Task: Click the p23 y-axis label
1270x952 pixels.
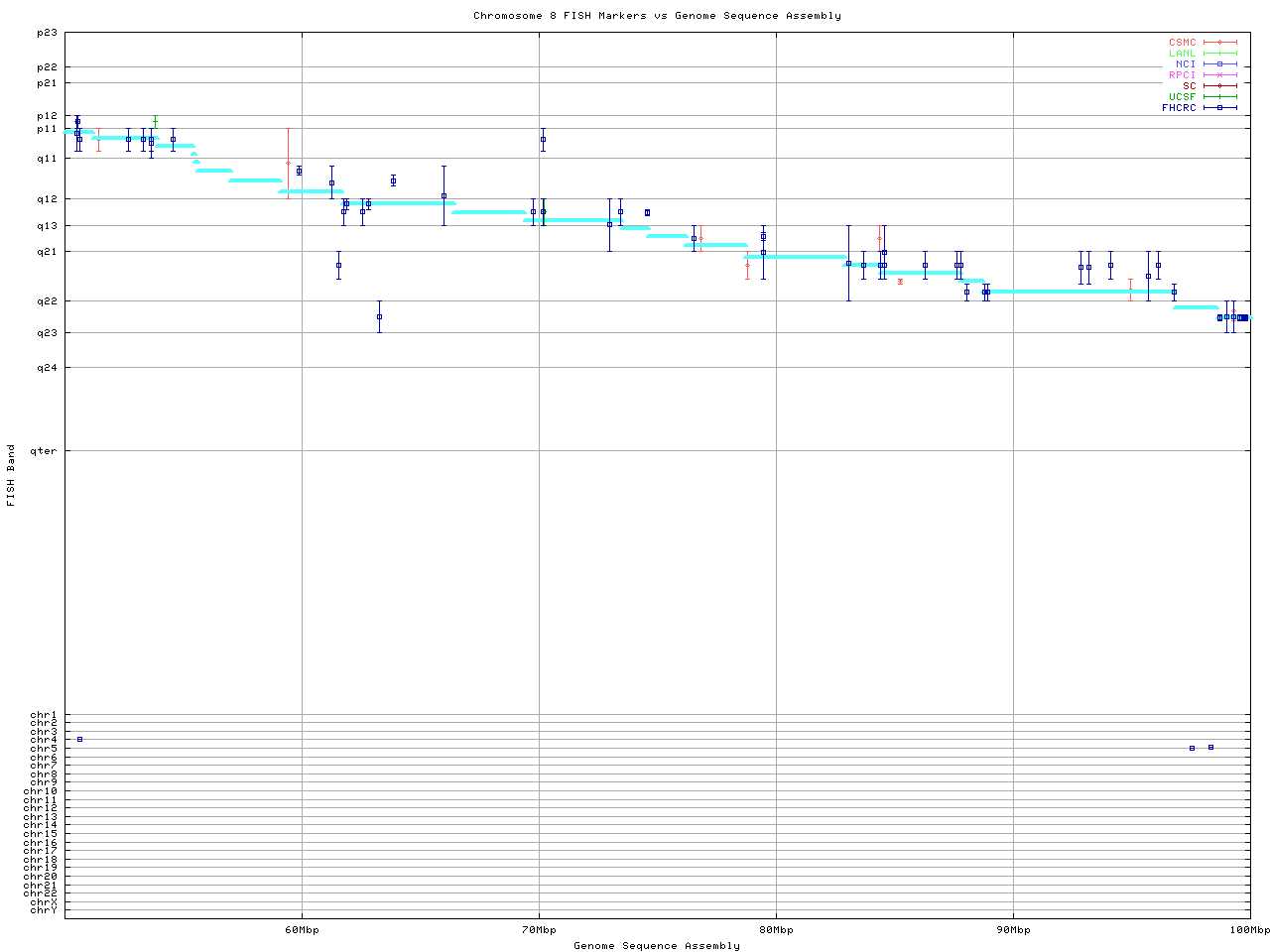Action: 47,33
